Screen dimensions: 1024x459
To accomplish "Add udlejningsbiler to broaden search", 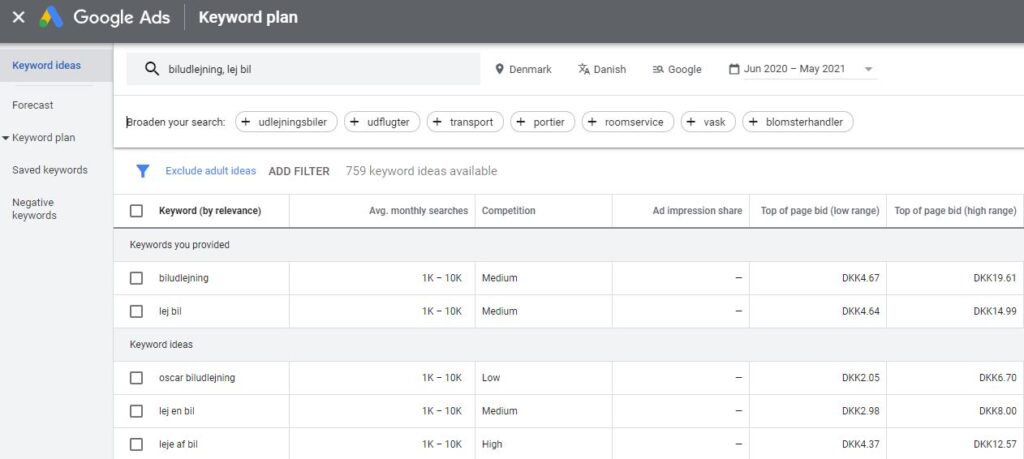I will [x=286, y=122].
